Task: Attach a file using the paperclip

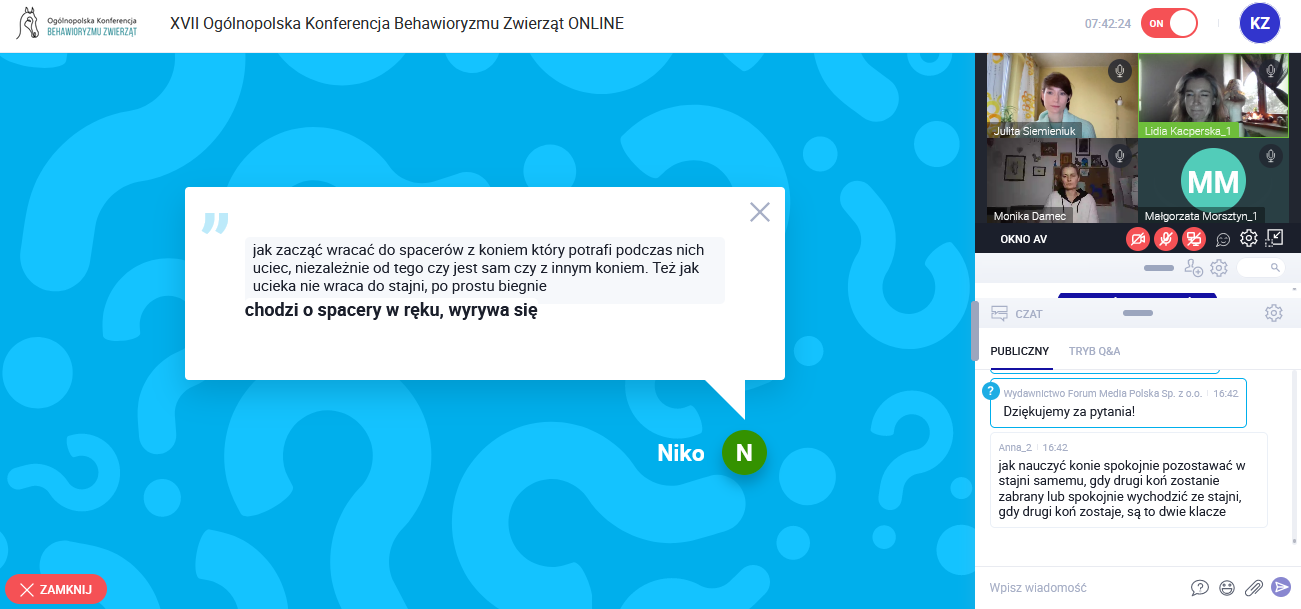Action: click(x=1253, y=588)
